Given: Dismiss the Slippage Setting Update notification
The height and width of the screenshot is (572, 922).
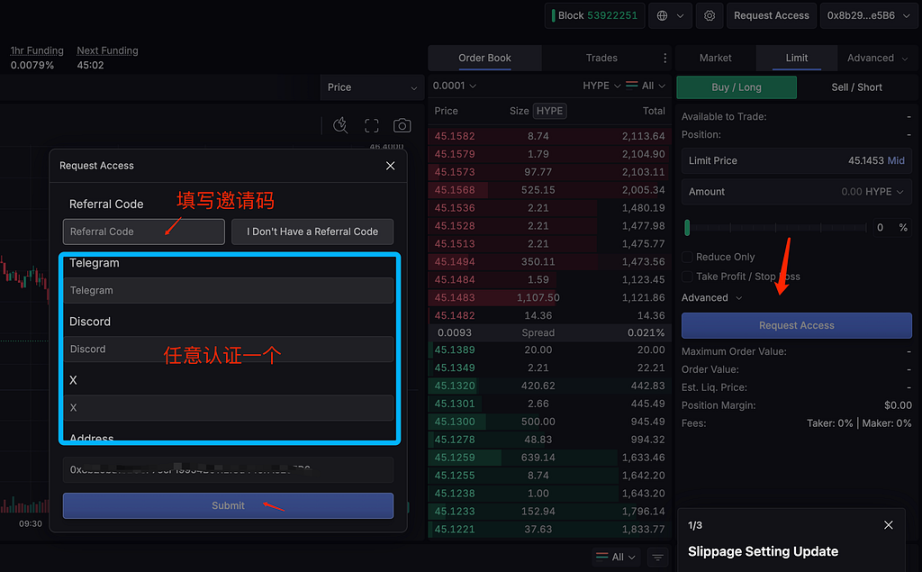Looking at the screenshot, I should pyautogui.click(x=888, y=526).
